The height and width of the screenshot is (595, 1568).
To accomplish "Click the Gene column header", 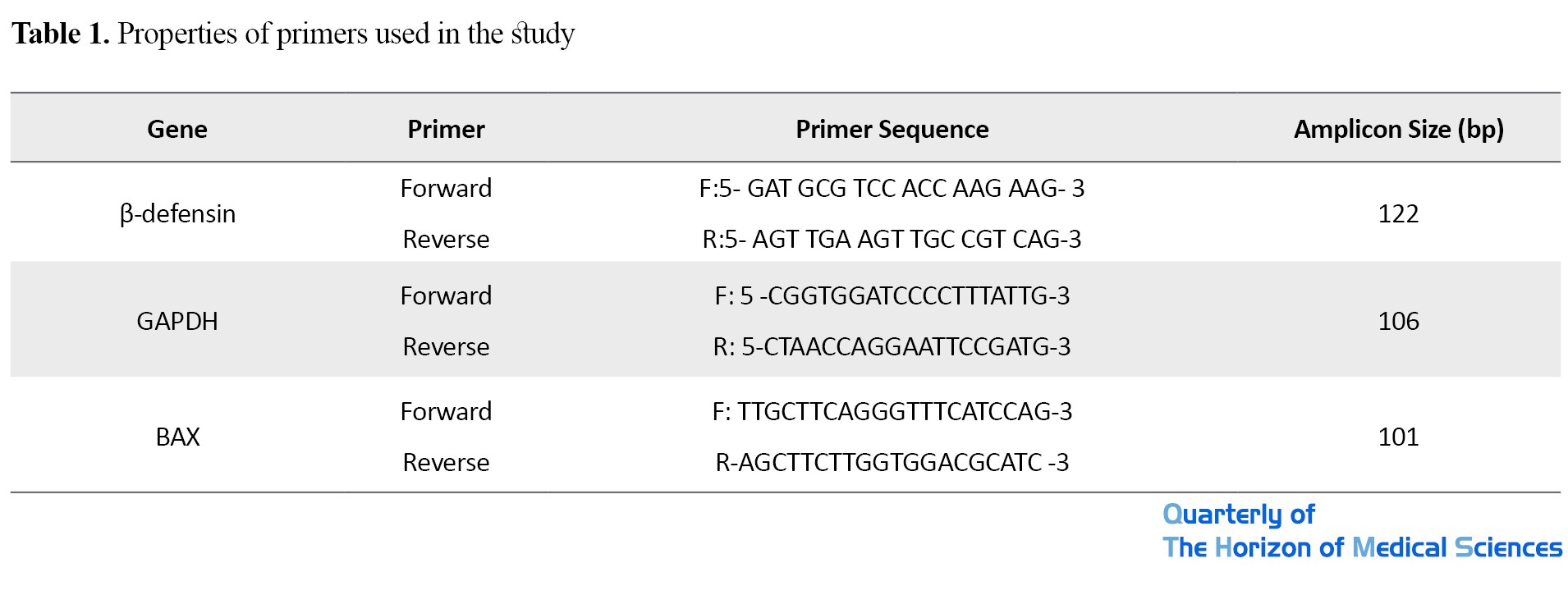I will tap(177, 129).
